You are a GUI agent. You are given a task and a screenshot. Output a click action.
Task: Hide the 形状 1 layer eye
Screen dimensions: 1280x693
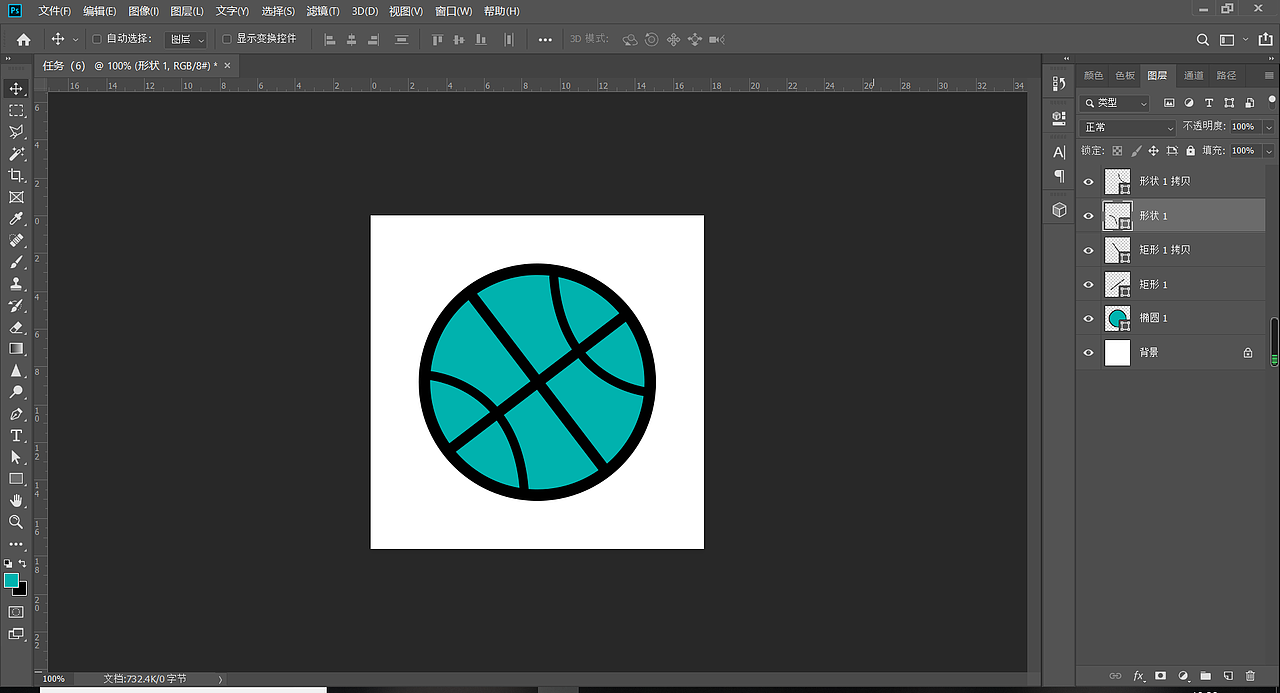[x=1089, y=216]
